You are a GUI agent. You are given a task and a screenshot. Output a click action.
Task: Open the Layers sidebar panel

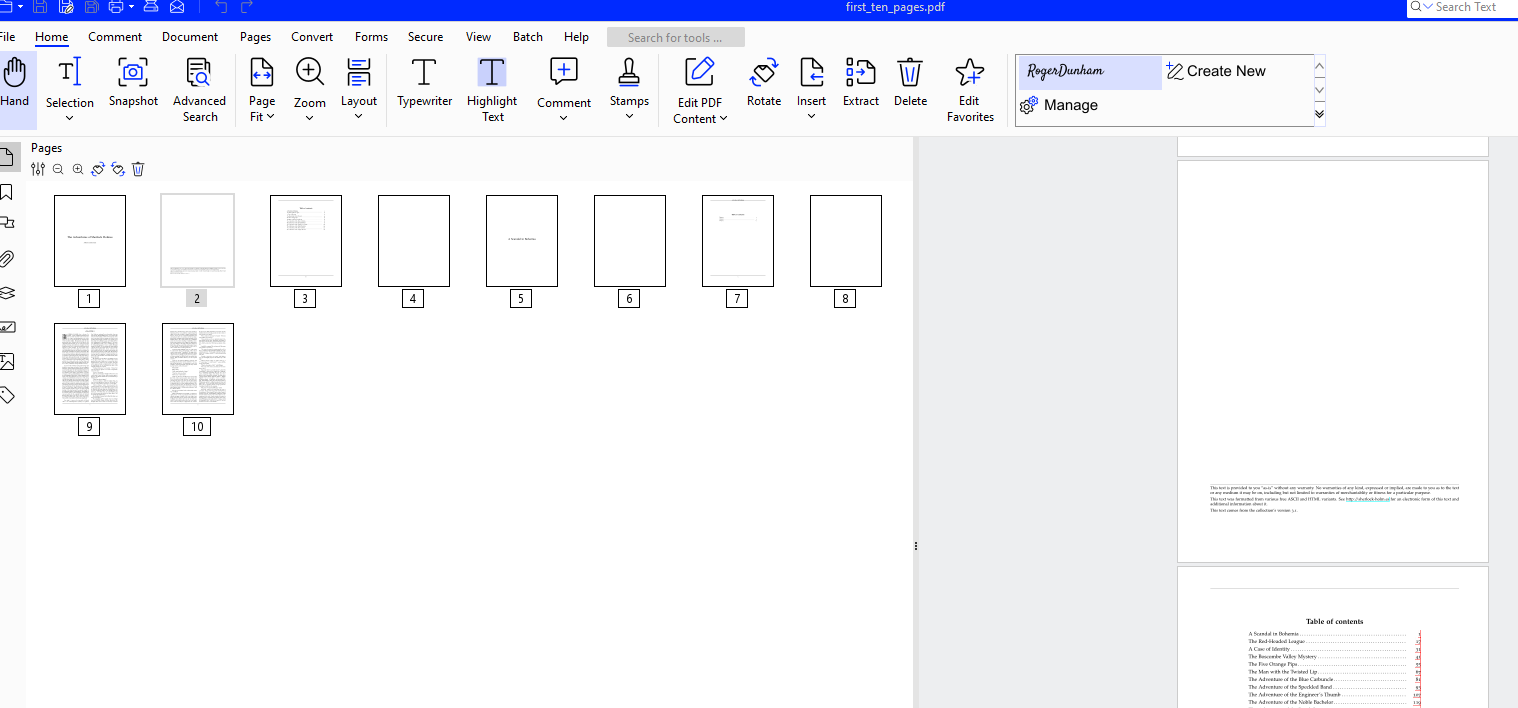coord(7,292)
